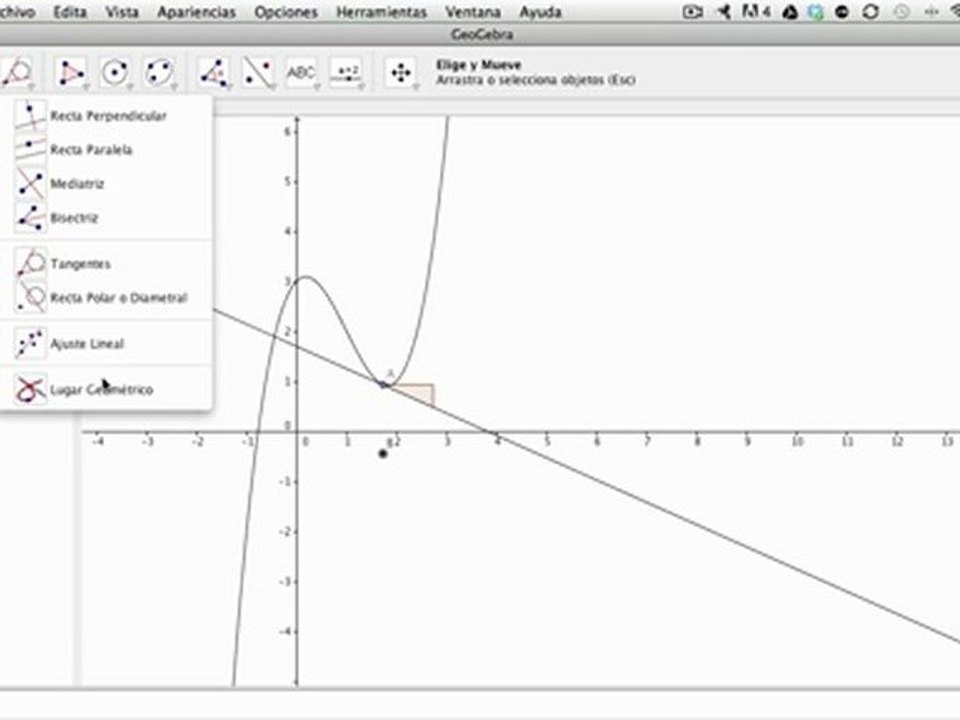Viewport: 960px width, 720px height.
Task: Open the Opciones menu
Action: 286,12
